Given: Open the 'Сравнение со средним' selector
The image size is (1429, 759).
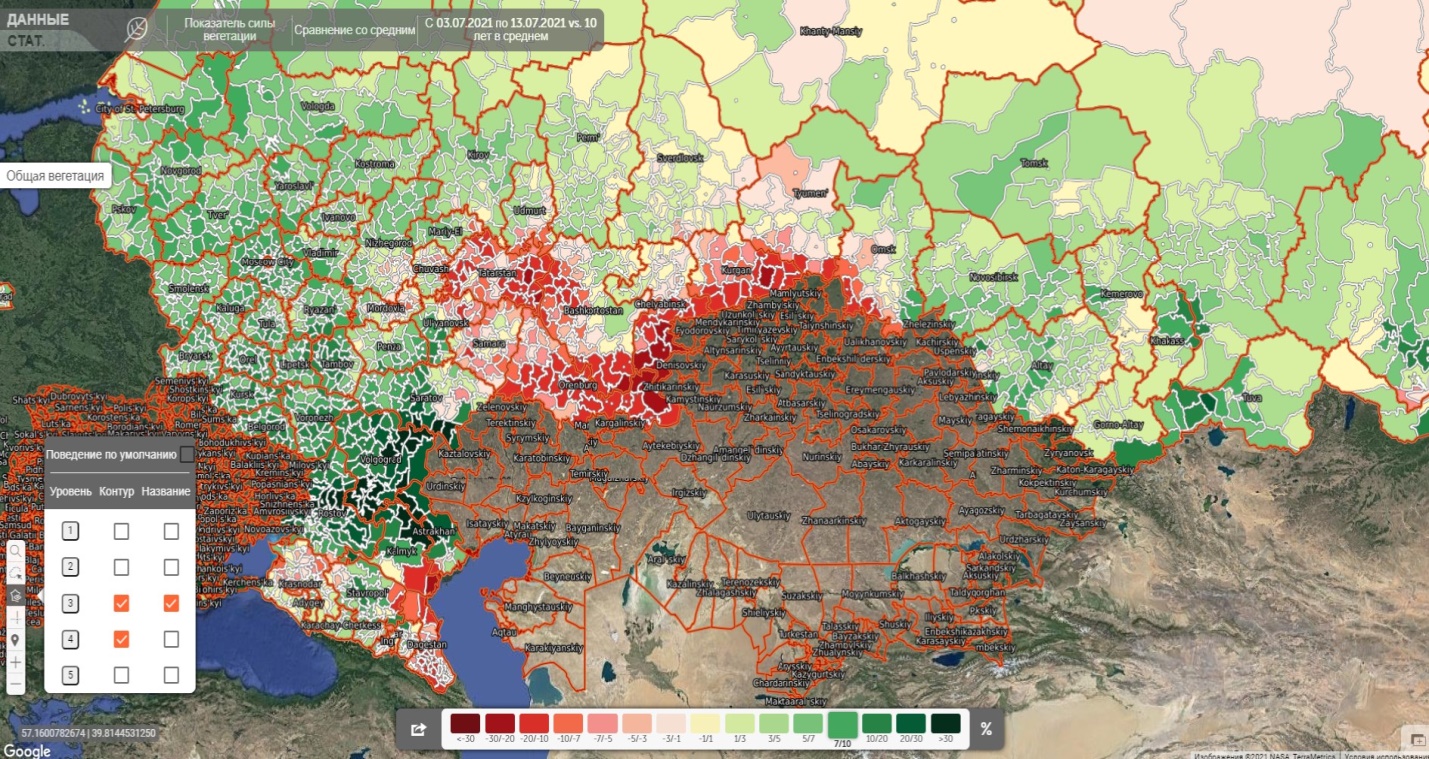Looking at the screenshot, I should 354,30.
